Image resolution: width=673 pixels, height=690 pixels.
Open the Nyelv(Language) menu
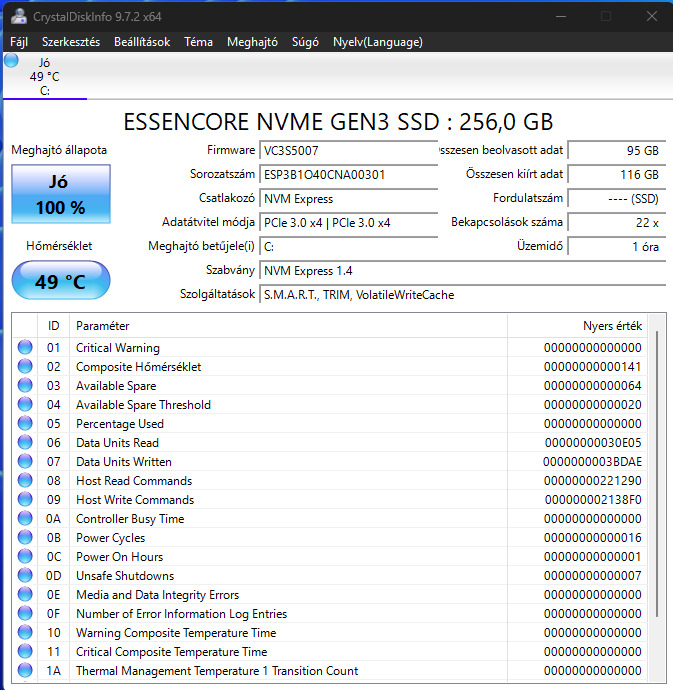pos(378,42)
